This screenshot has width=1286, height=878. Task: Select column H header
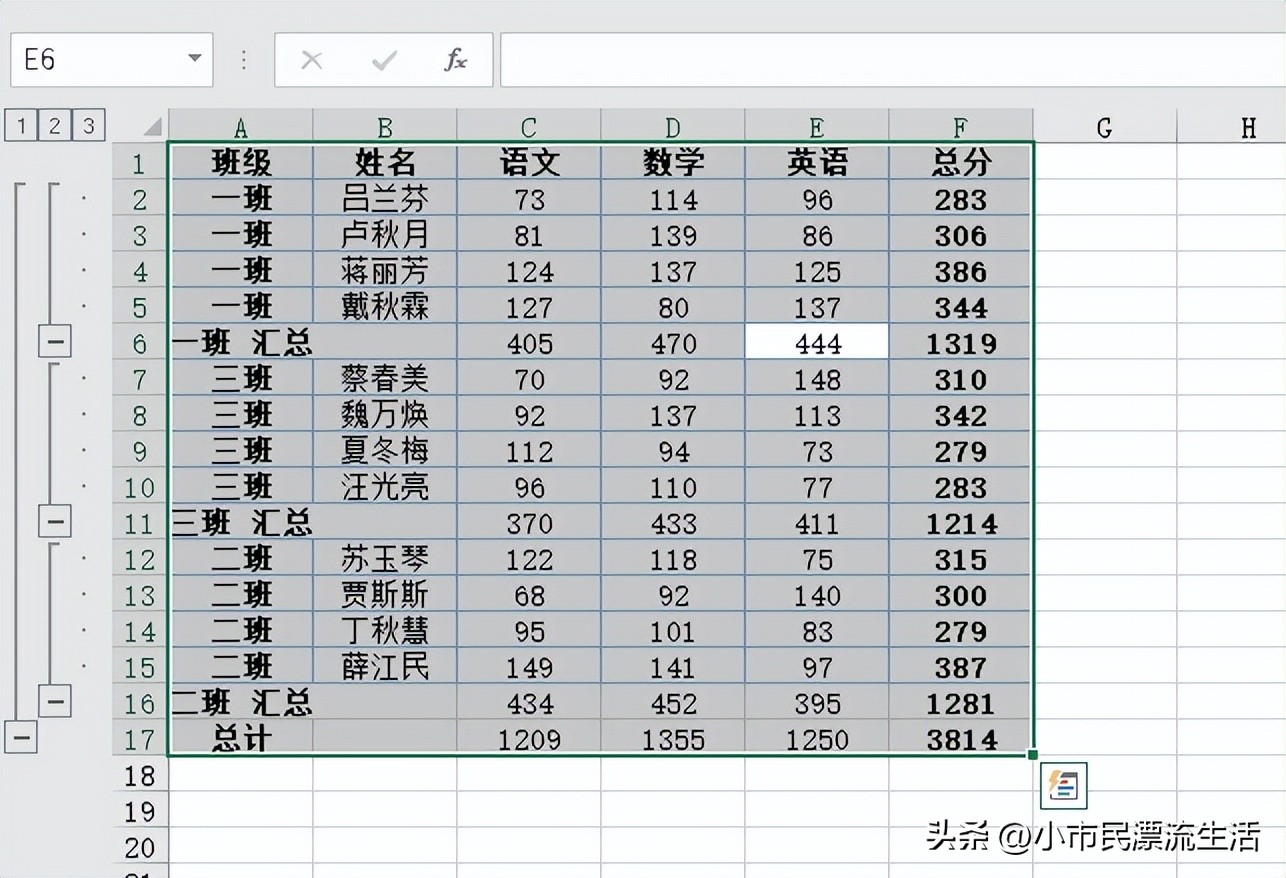tap(1232, 127)
